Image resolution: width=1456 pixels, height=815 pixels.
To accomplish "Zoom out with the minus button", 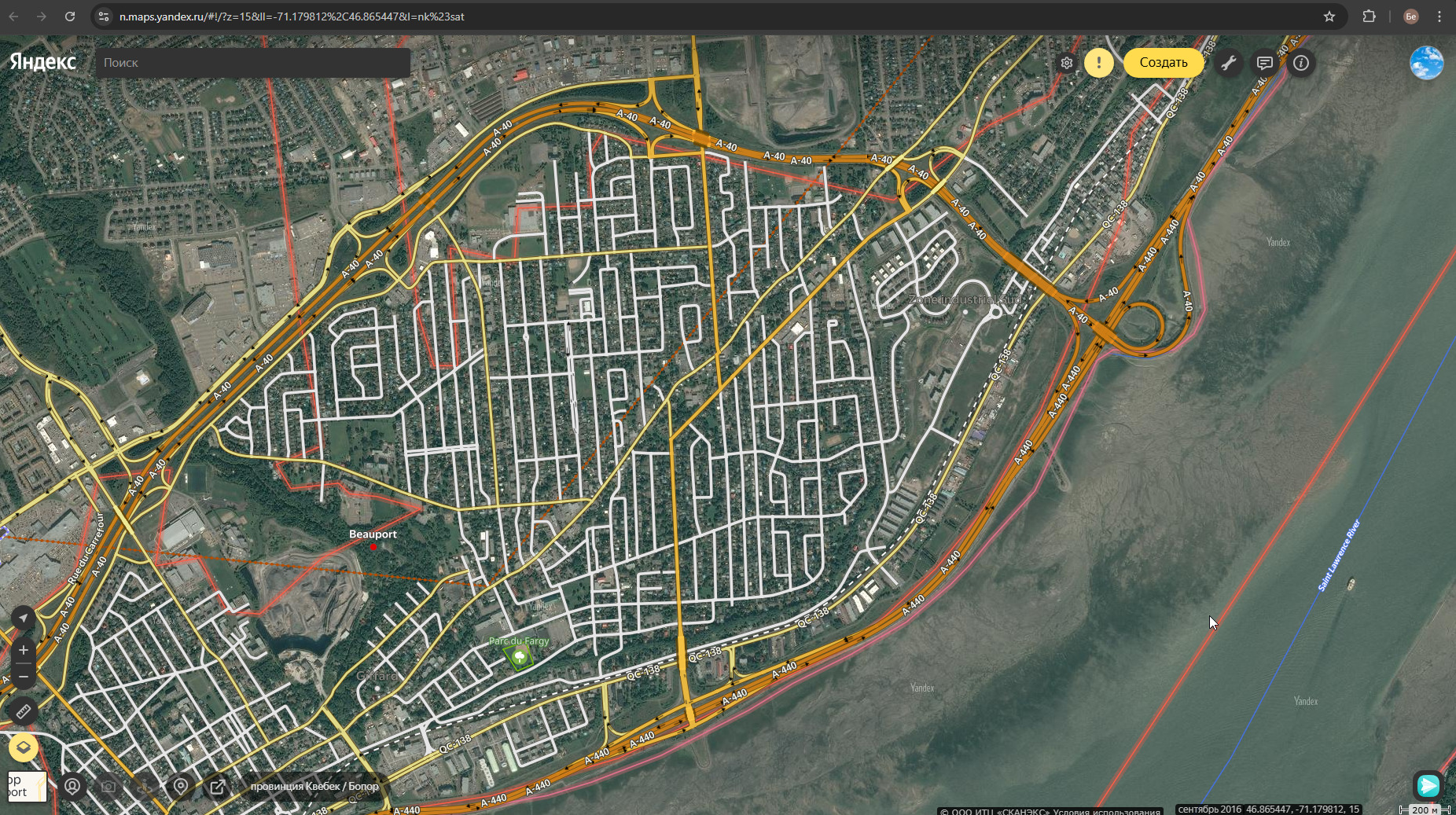I will click(23, 676).
